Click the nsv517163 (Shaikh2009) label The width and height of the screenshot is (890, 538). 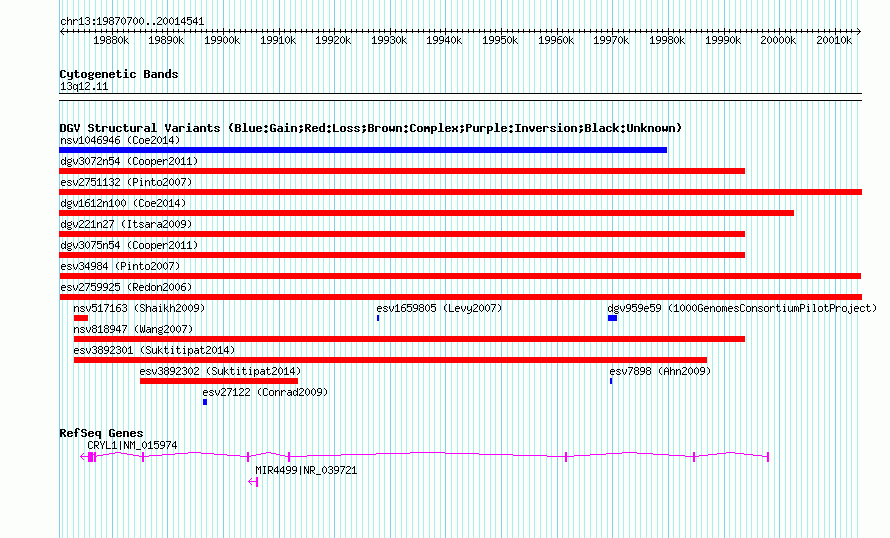[x=139, y=308]
